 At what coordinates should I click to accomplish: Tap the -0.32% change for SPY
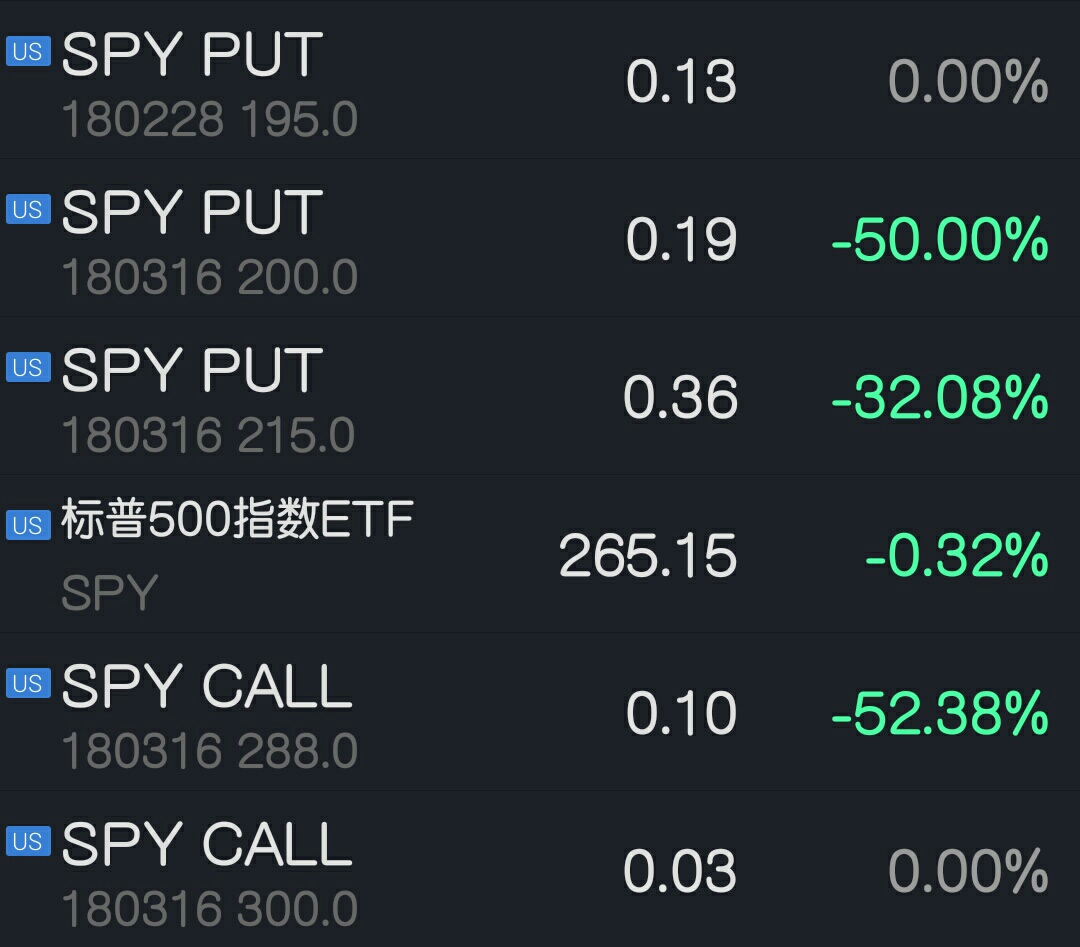point(957,555)
